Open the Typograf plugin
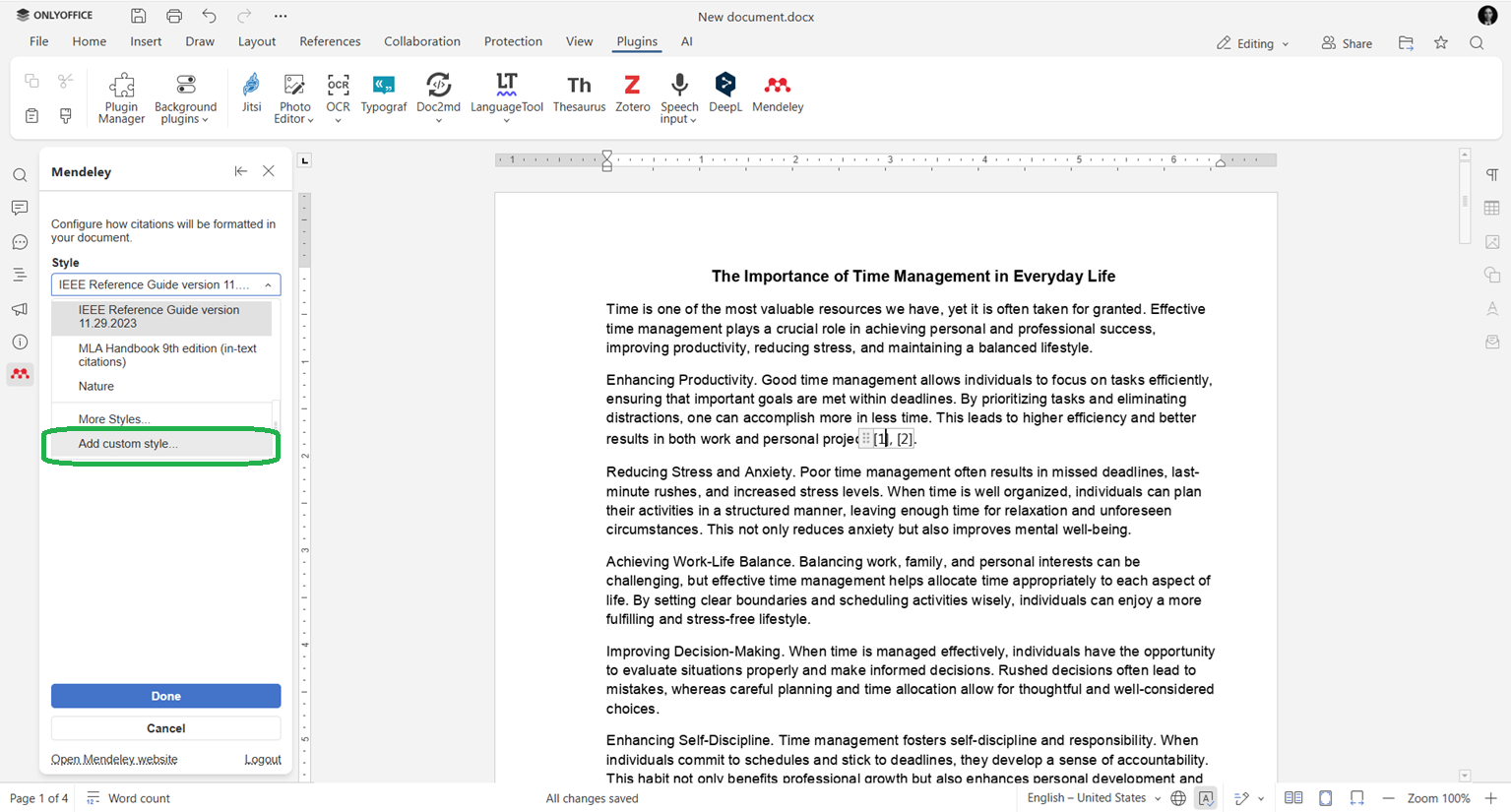The width and height of the screenshot is (1511, 812). (383, 94)
